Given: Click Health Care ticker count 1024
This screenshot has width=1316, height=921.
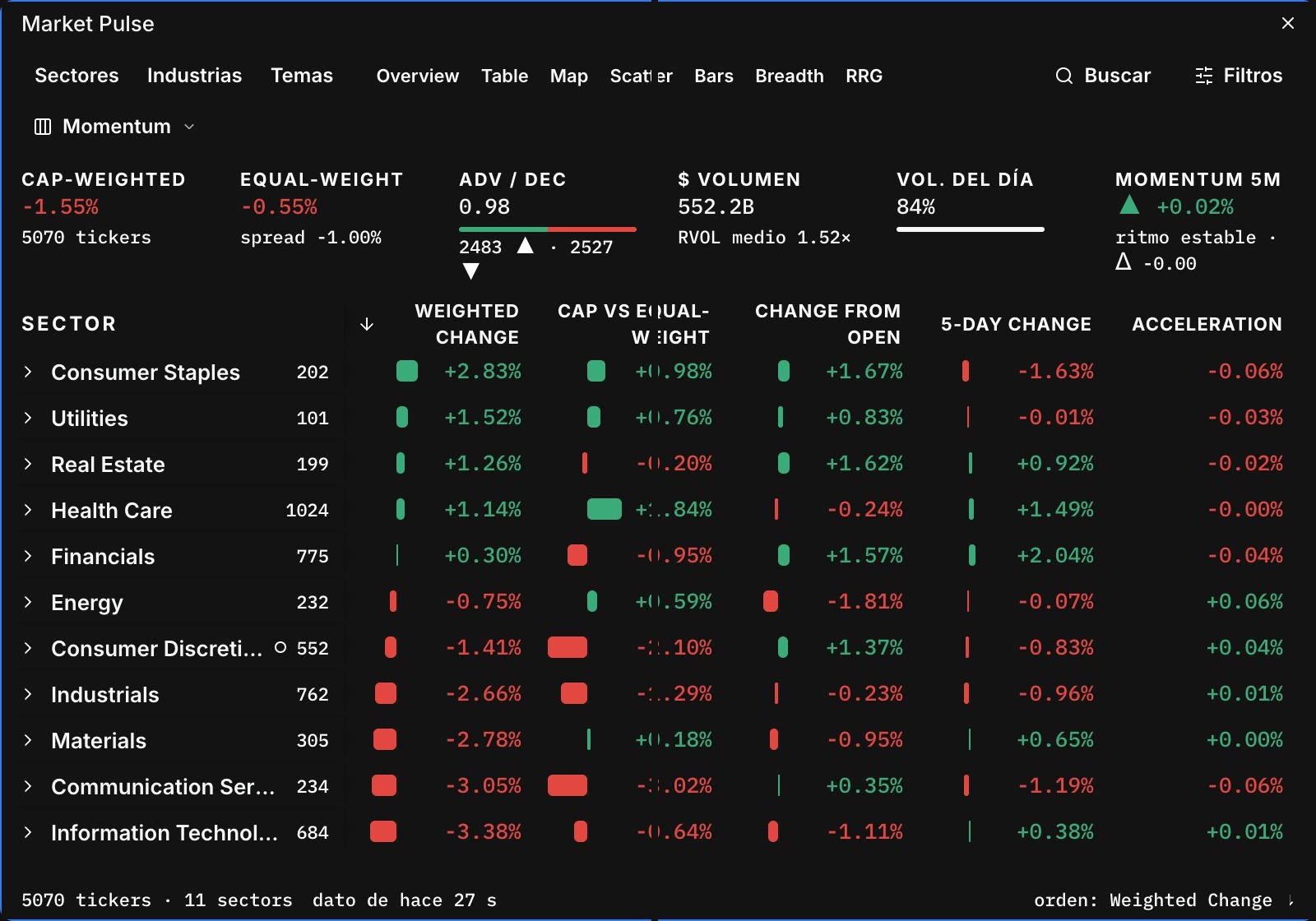Looking at the screenshot, I should point(307,511).
